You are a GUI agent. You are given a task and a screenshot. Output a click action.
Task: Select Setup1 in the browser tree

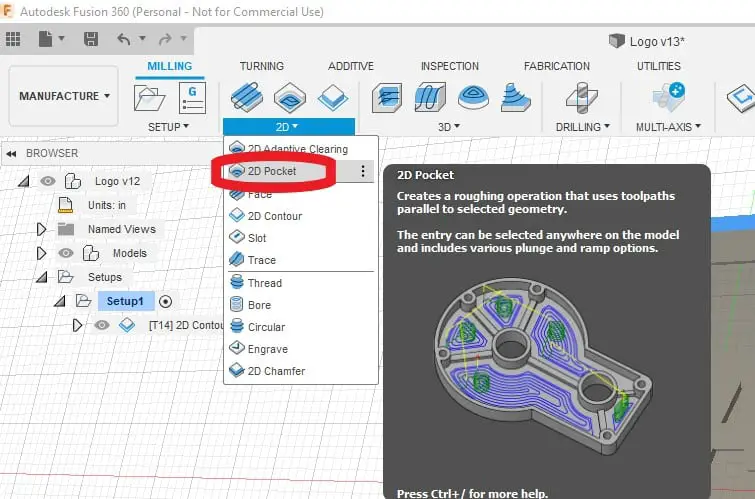click(126, 302)
